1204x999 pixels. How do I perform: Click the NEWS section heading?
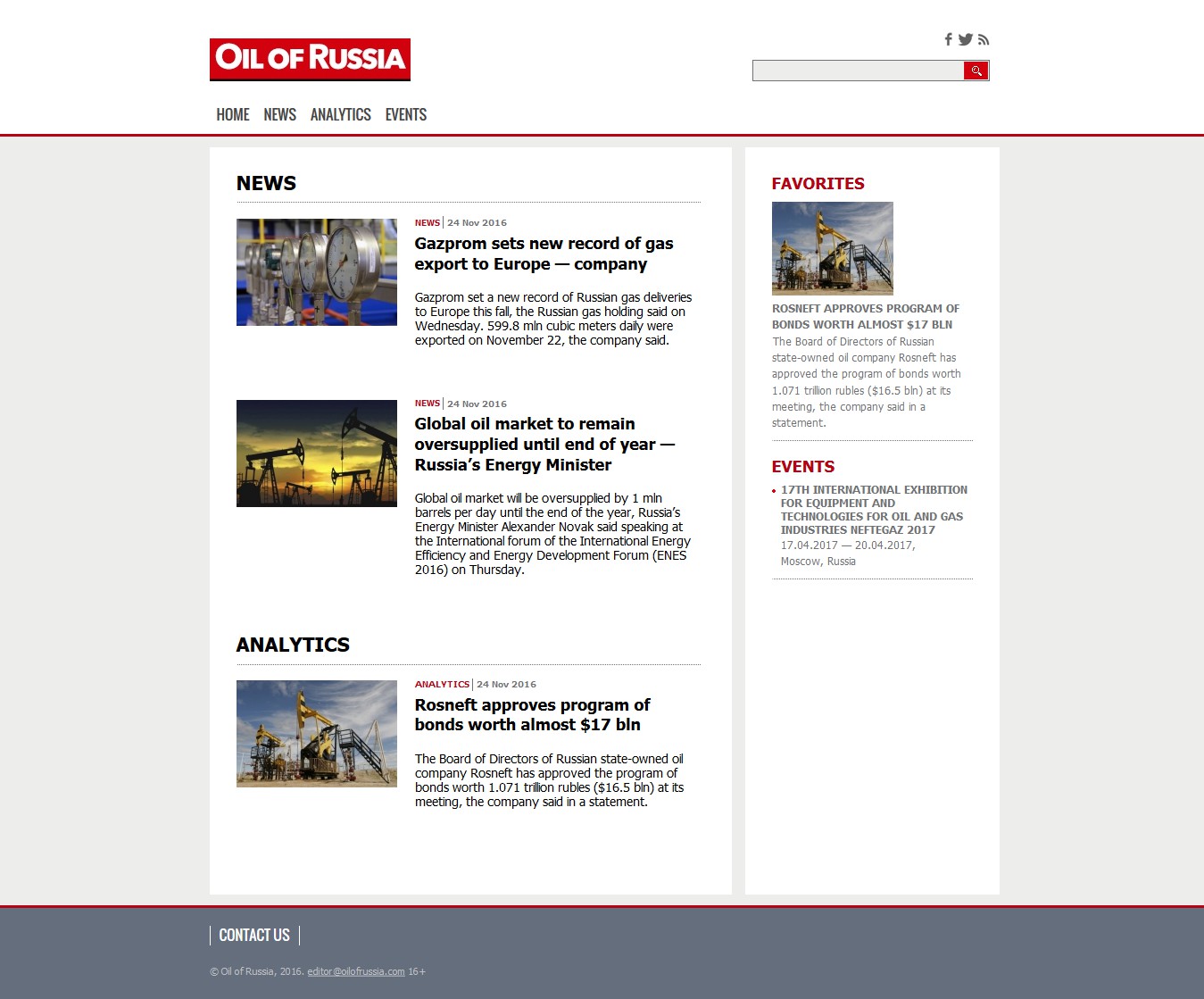click(x=266, y=183)
